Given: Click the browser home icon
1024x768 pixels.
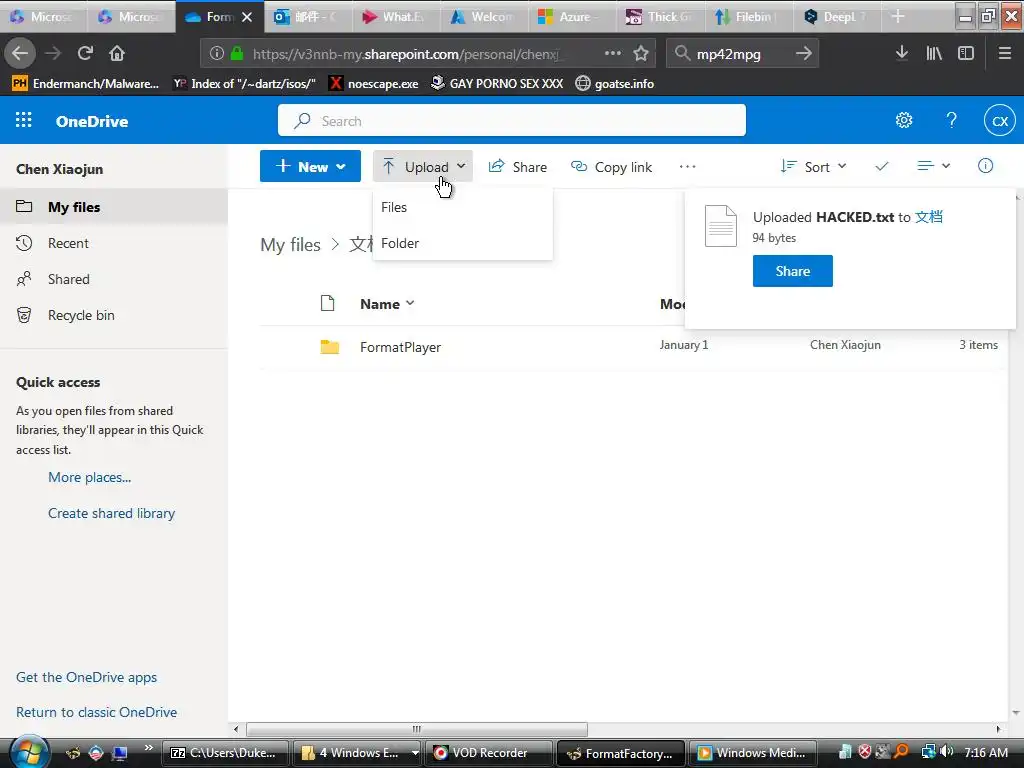Looking at the screenshot, I should pos(116,53).
